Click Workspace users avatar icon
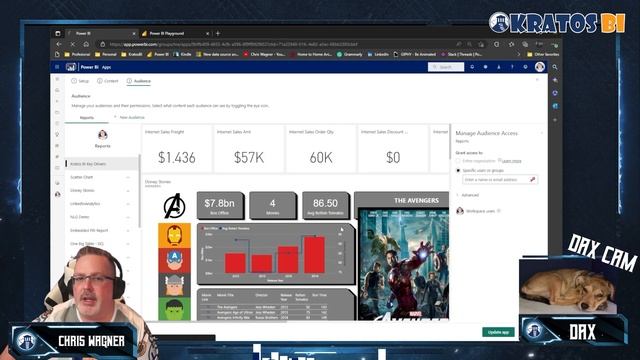The image size is (640, 360). pyautogui.click(x=460, y=211)
